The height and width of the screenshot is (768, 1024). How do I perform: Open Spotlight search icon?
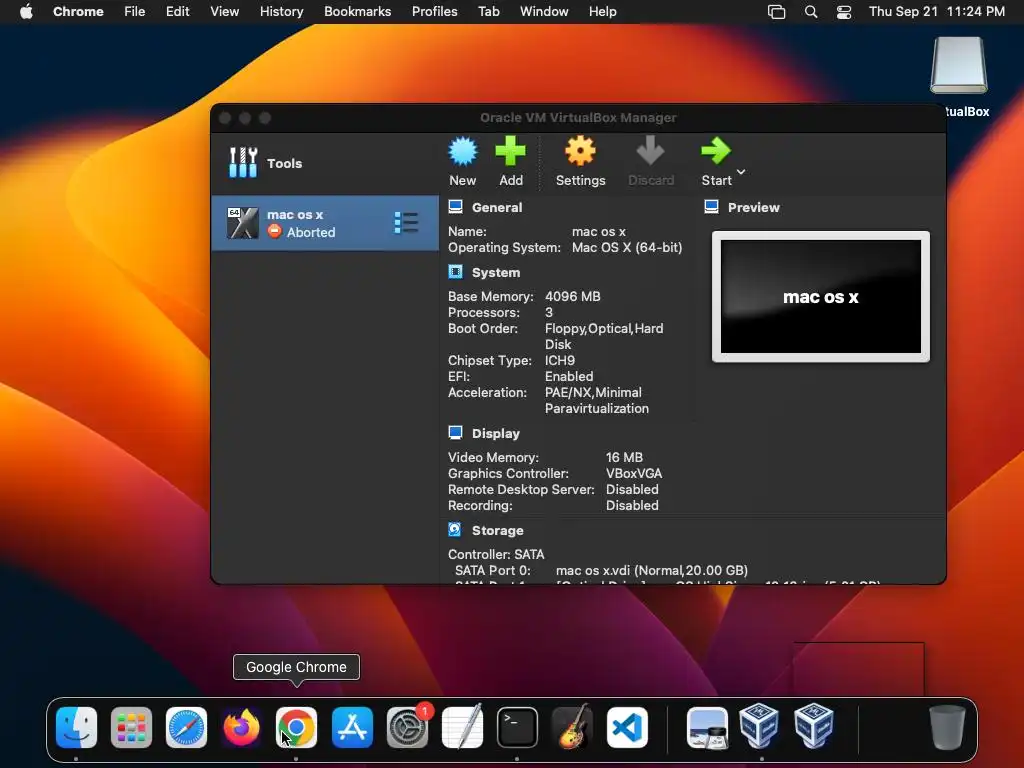810,12
